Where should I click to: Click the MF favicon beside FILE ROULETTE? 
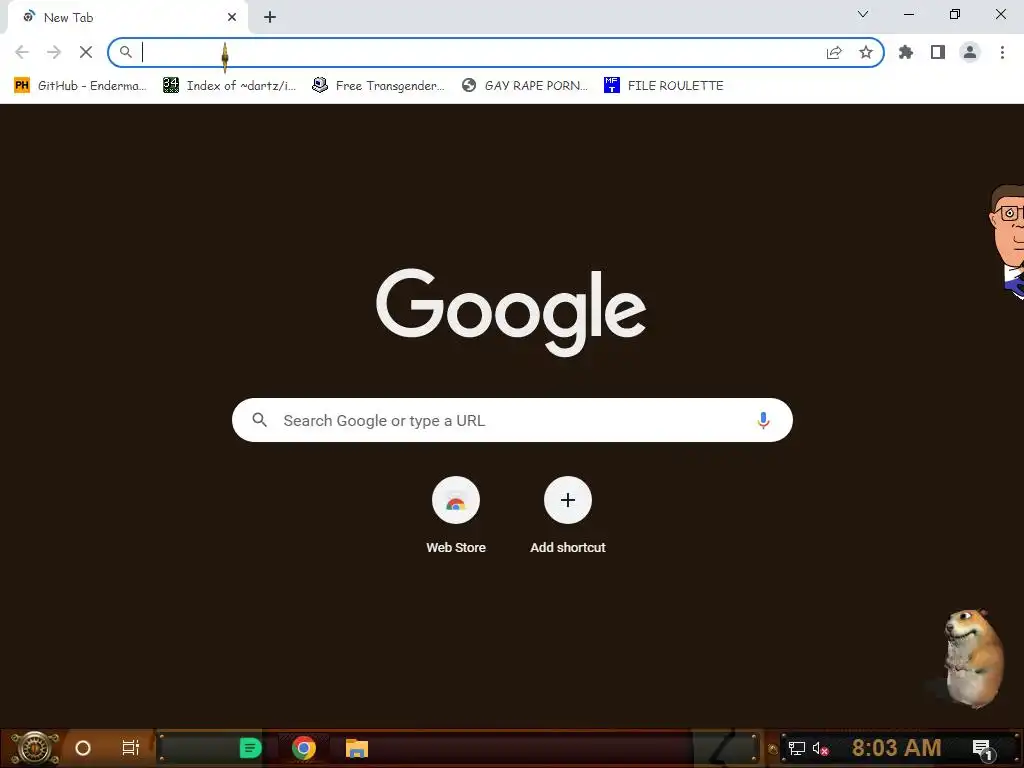pyautogui.click(x=611, y=86)
